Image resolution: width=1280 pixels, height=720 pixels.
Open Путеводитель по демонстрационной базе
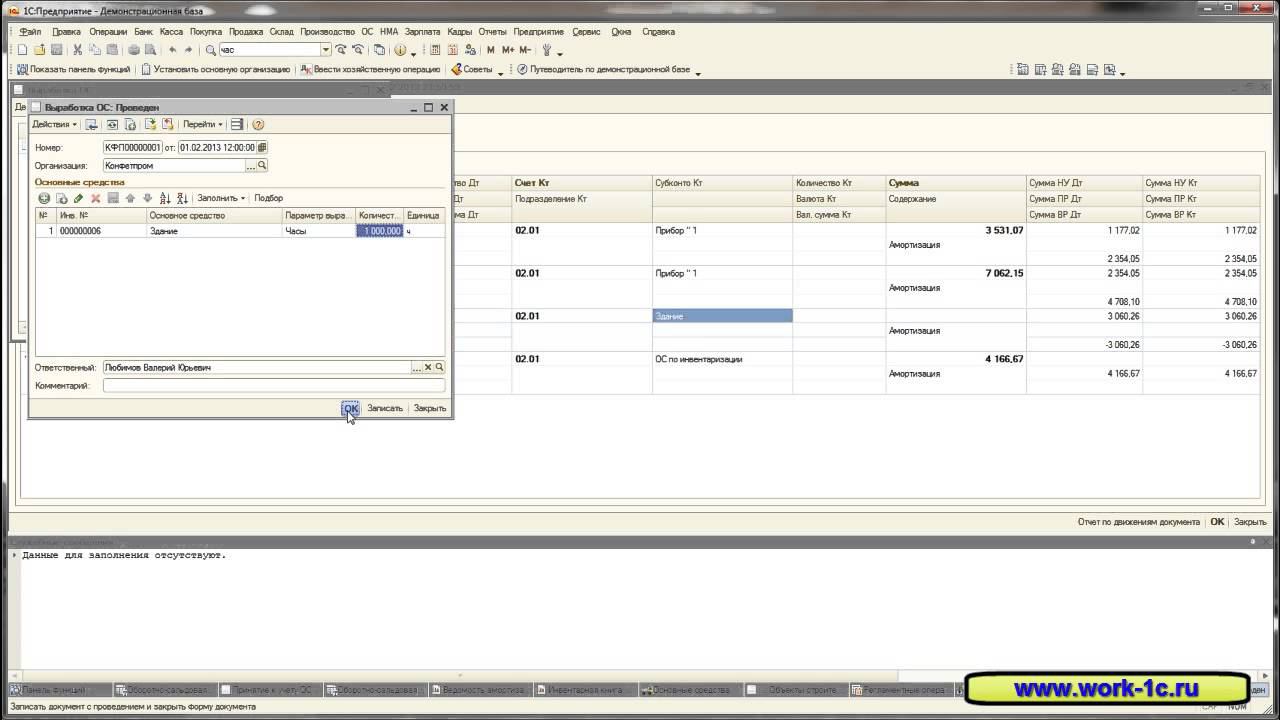(x=603, y=70)
